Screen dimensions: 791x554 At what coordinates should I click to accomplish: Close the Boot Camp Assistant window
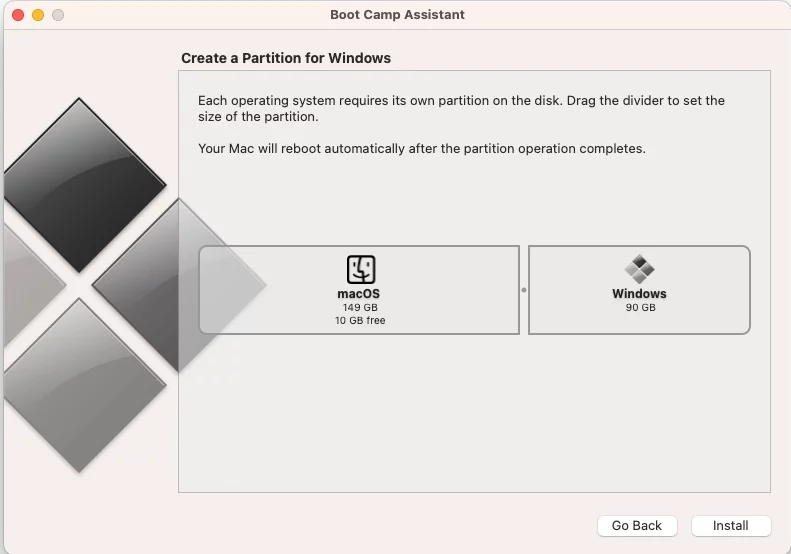pos(18,15)
